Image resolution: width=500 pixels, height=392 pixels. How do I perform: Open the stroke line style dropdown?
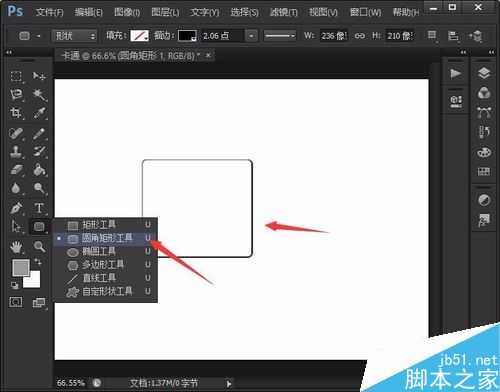click(279, 36)
